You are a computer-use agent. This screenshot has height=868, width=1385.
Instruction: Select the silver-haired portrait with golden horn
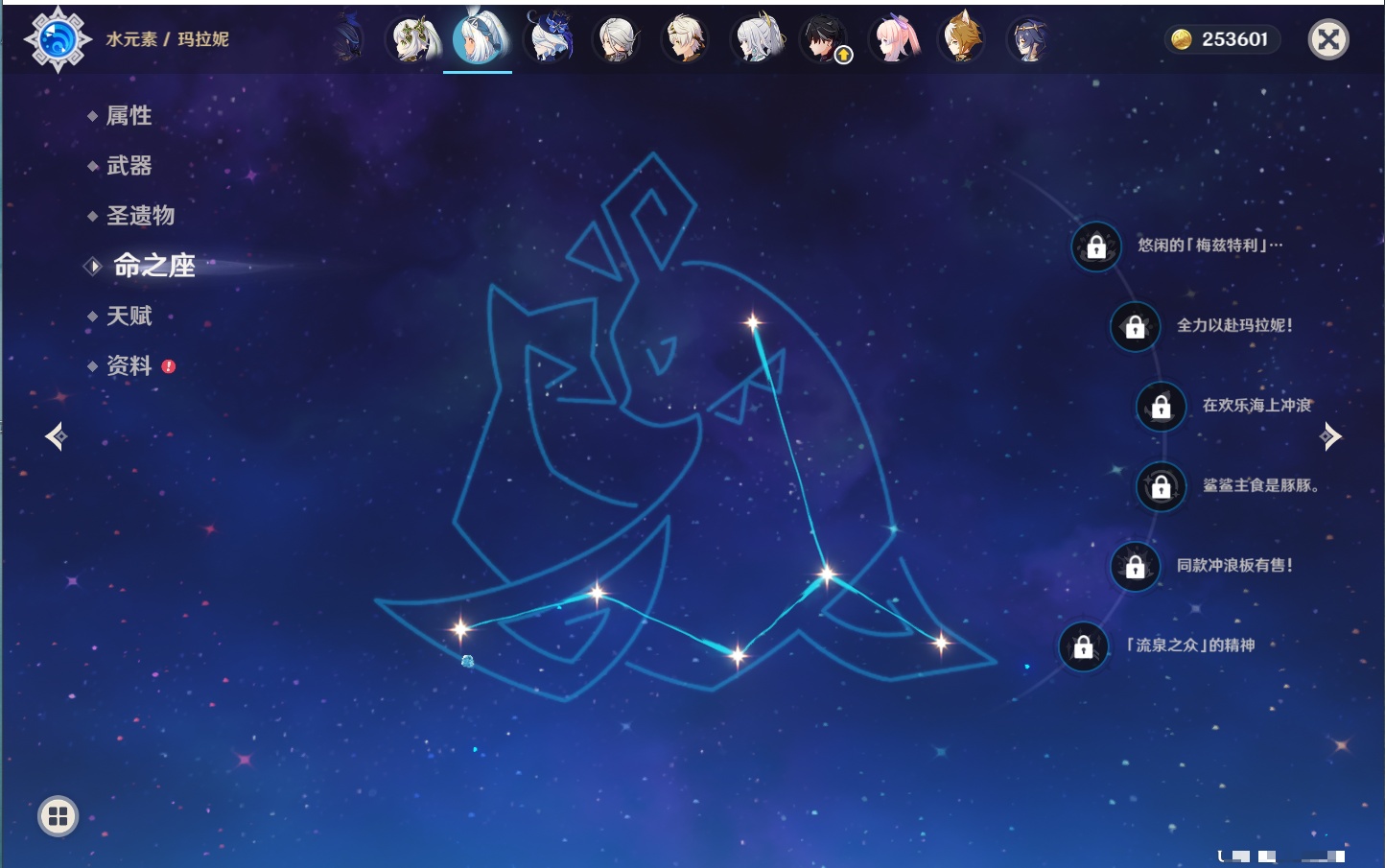tap(758, 39)
